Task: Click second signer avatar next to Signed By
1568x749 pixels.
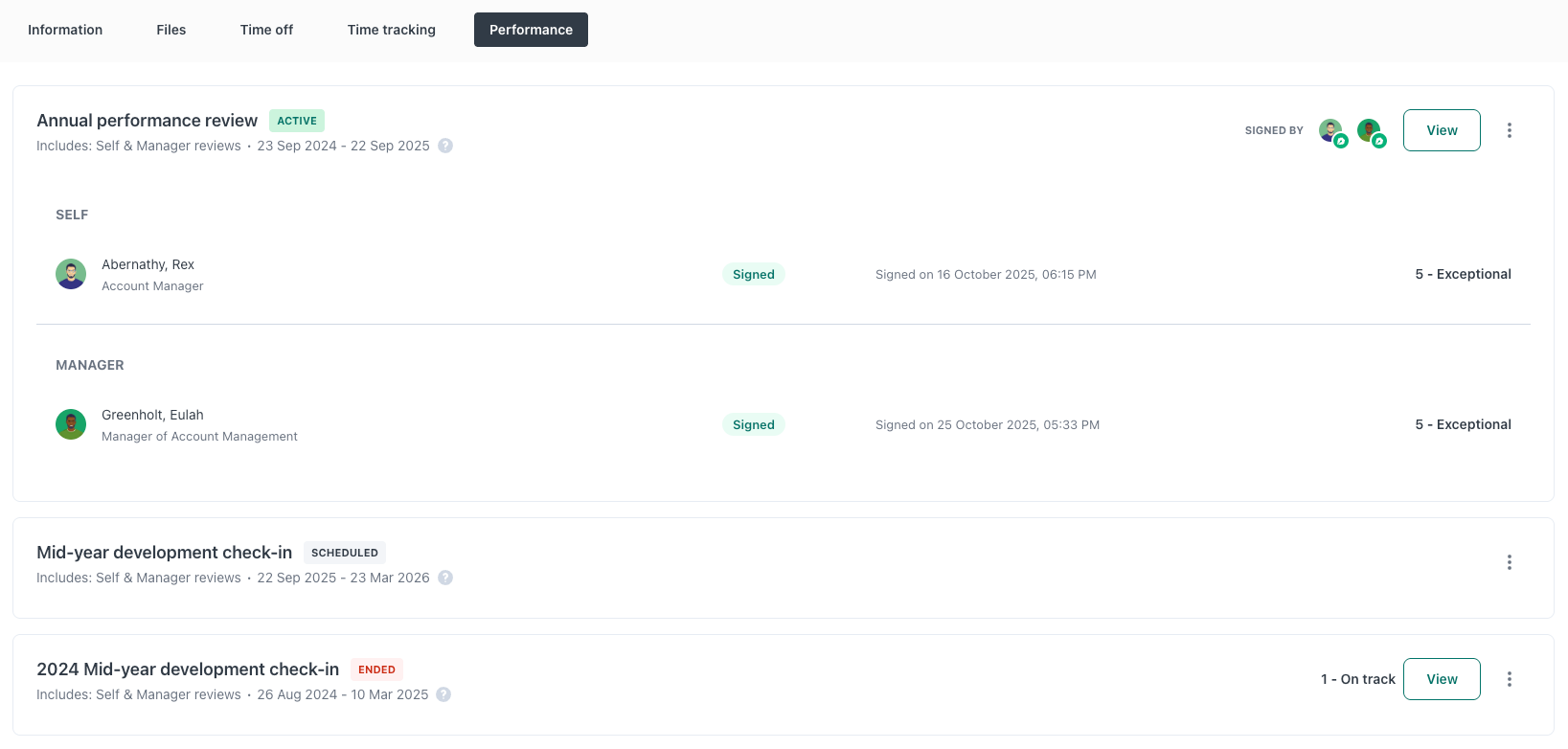Action: pos(1369,130)
